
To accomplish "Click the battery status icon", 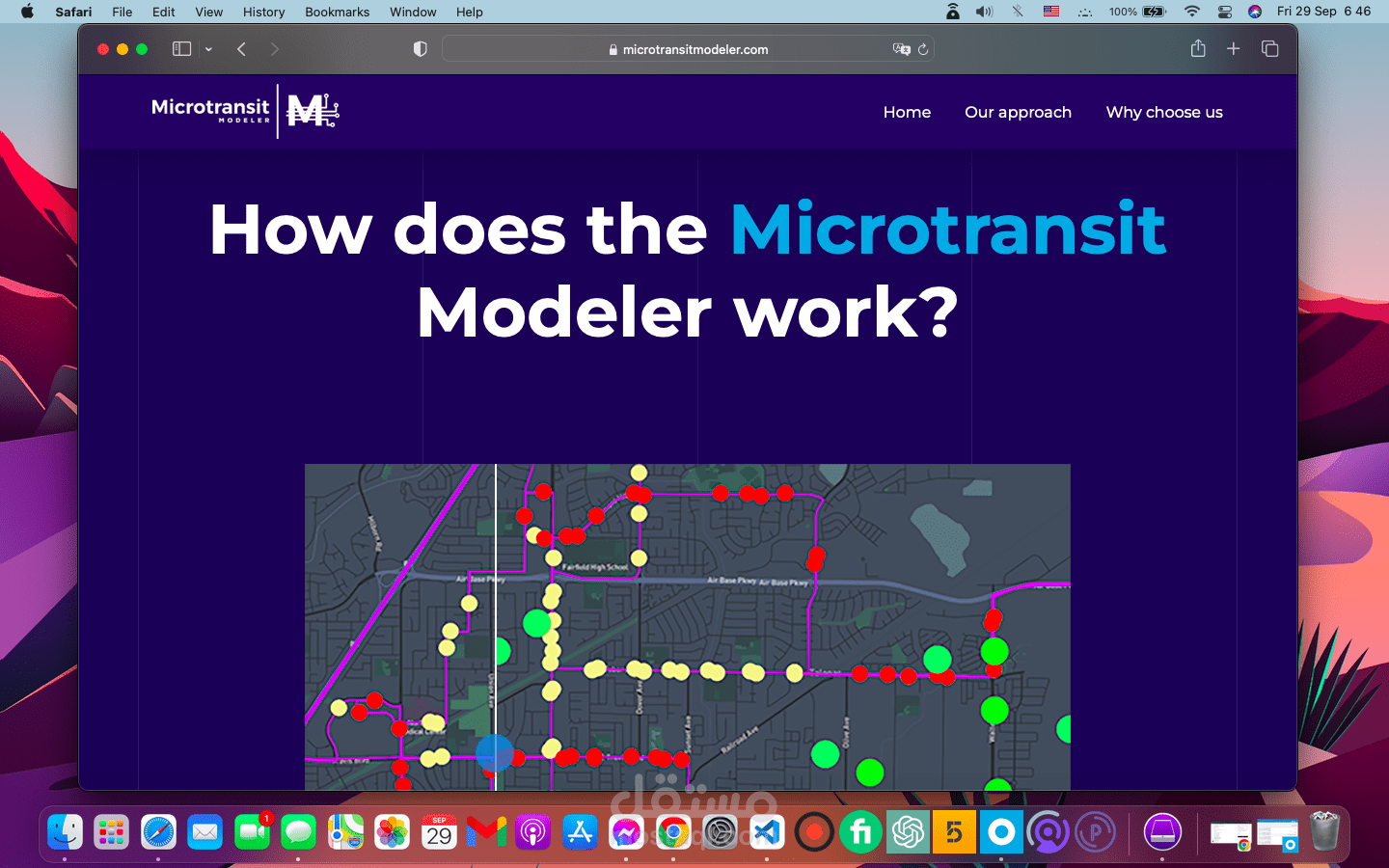I will click(x=1155, y=12).
